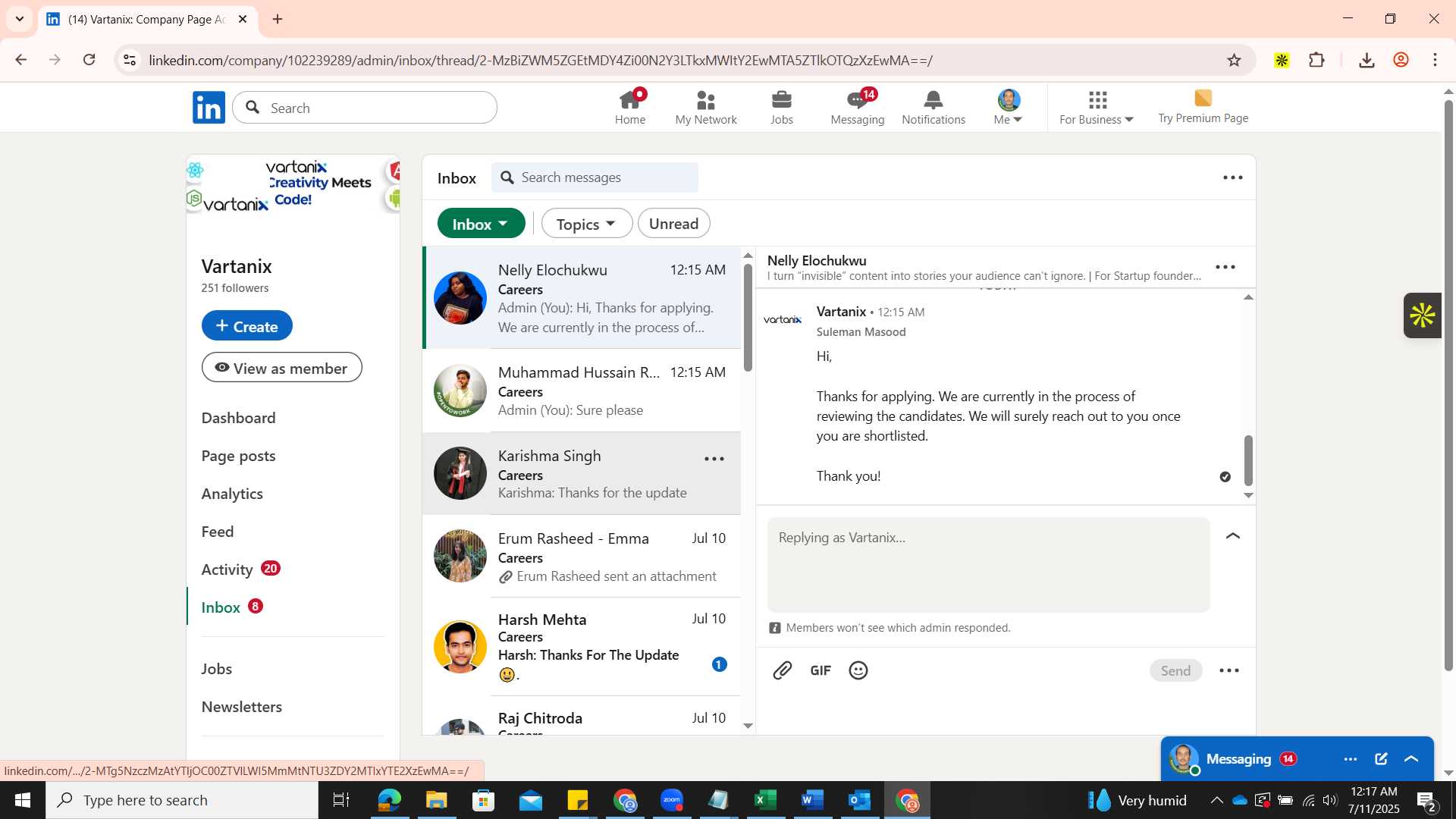Click message thread scrollbar thumb

click(1248, 460)
